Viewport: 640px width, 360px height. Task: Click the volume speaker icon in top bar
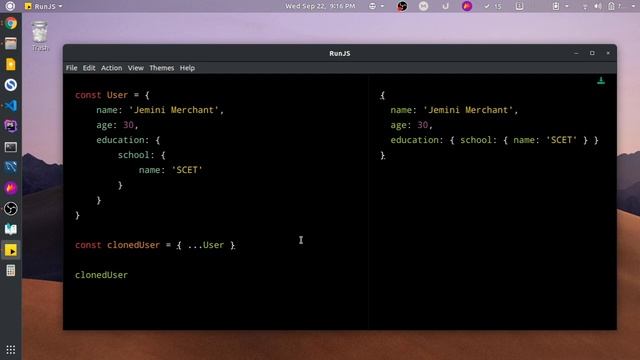(598, 6)
